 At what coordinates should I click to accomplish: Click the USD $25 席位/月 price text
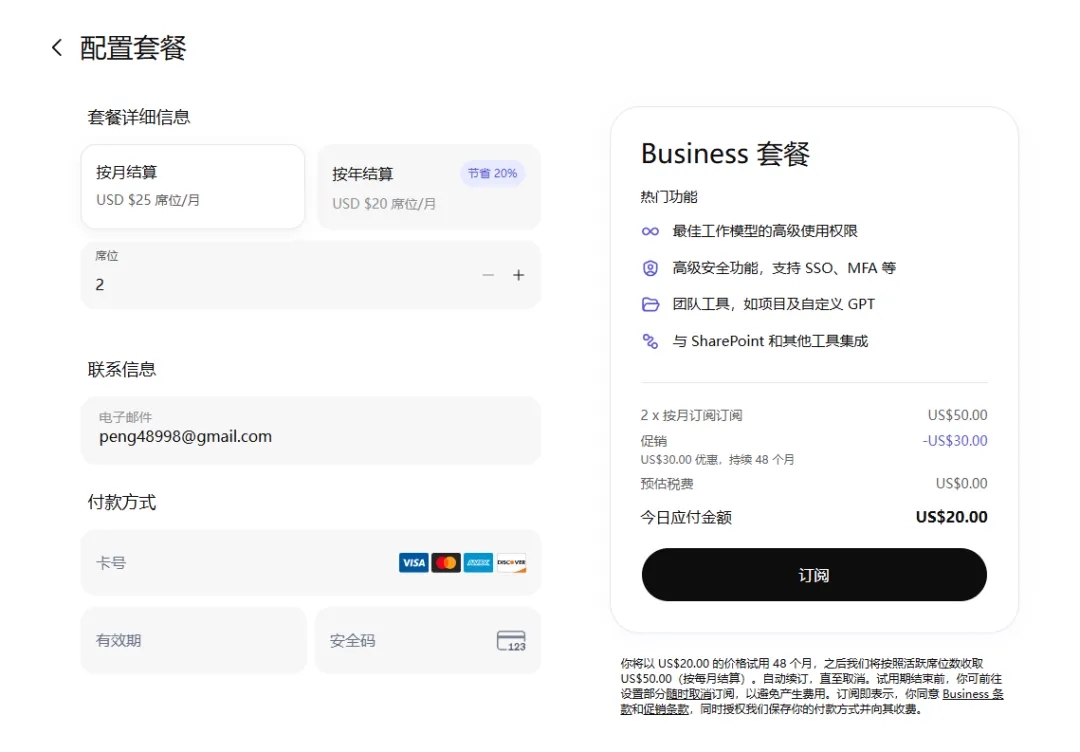[148, 200]
